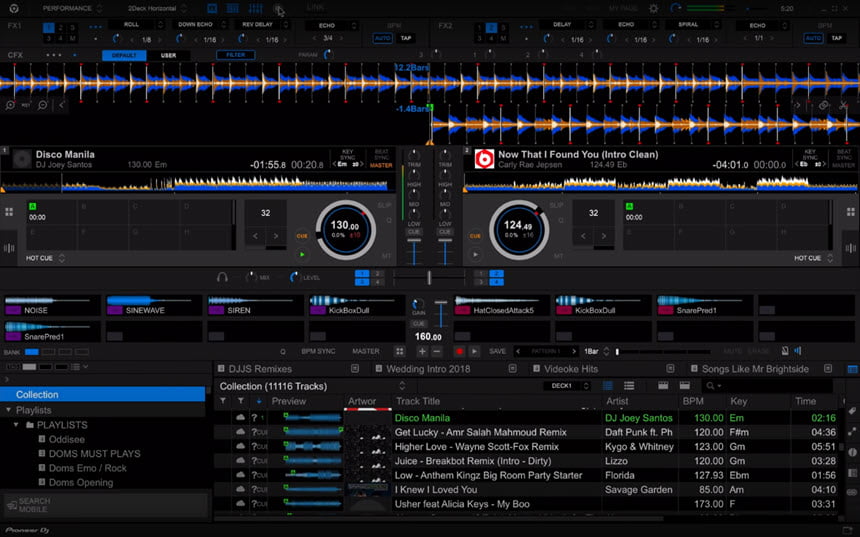Toggle sampler BPM SYNC
Viewport: 860px width, 537px height.
[318, 351]
